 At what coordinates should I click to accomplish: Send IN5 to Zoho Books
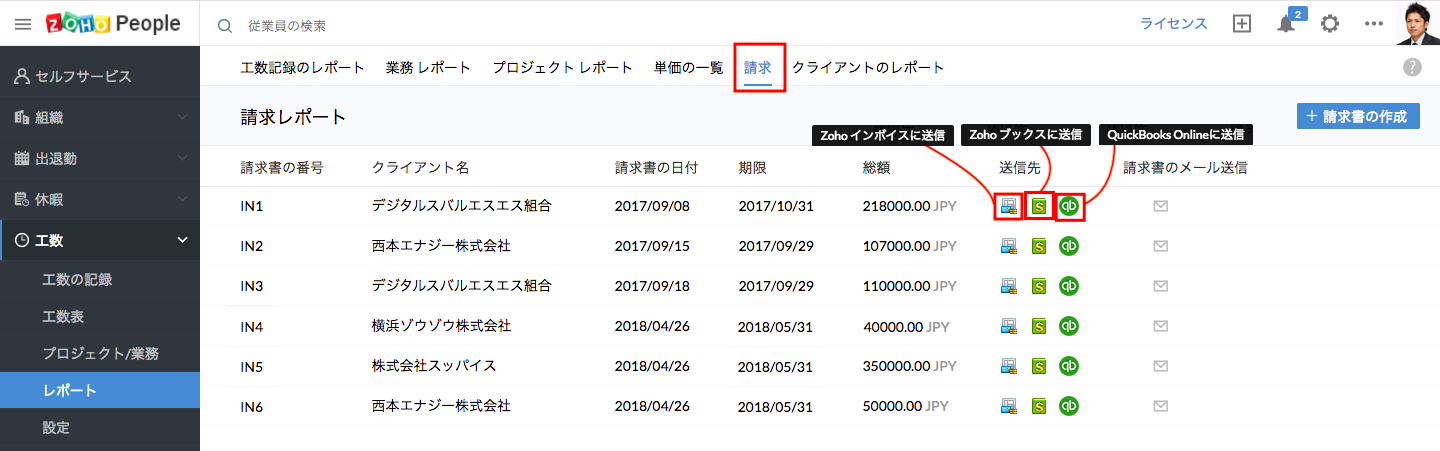point(1039,366)
